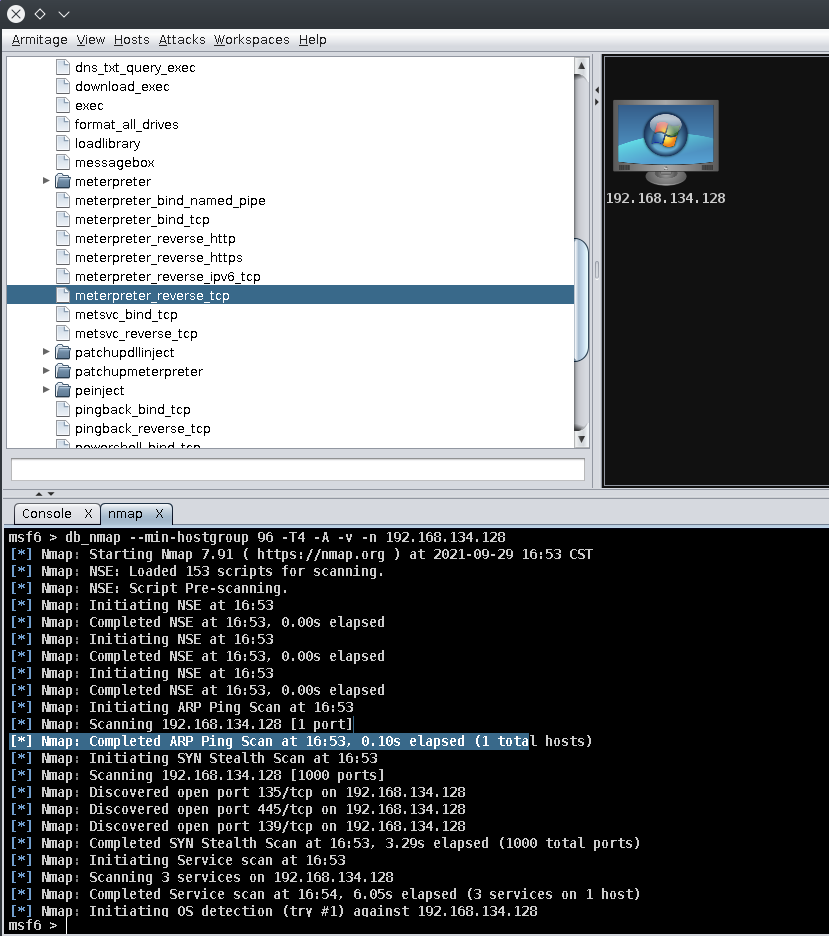Viewport: 829px width, 936px height.
Task: Click the download_exec file icon
Action: point(63,87)
